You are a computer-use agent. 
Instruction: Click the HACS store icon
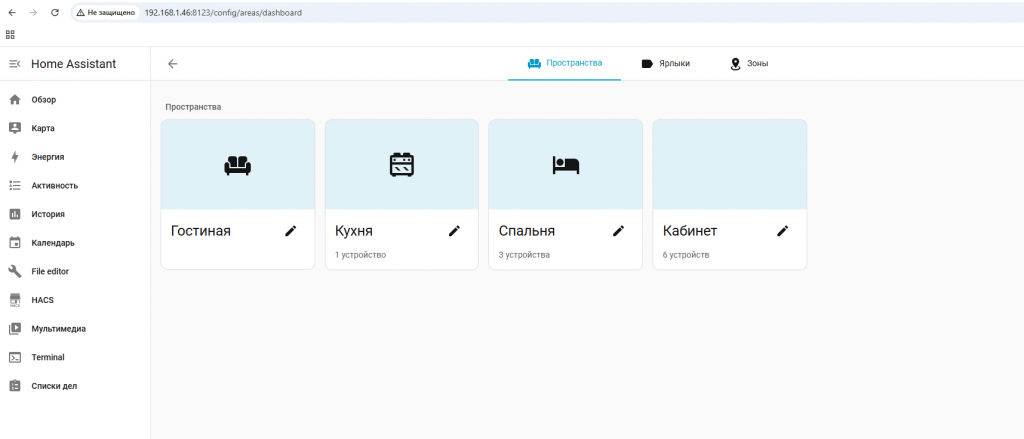14,300
